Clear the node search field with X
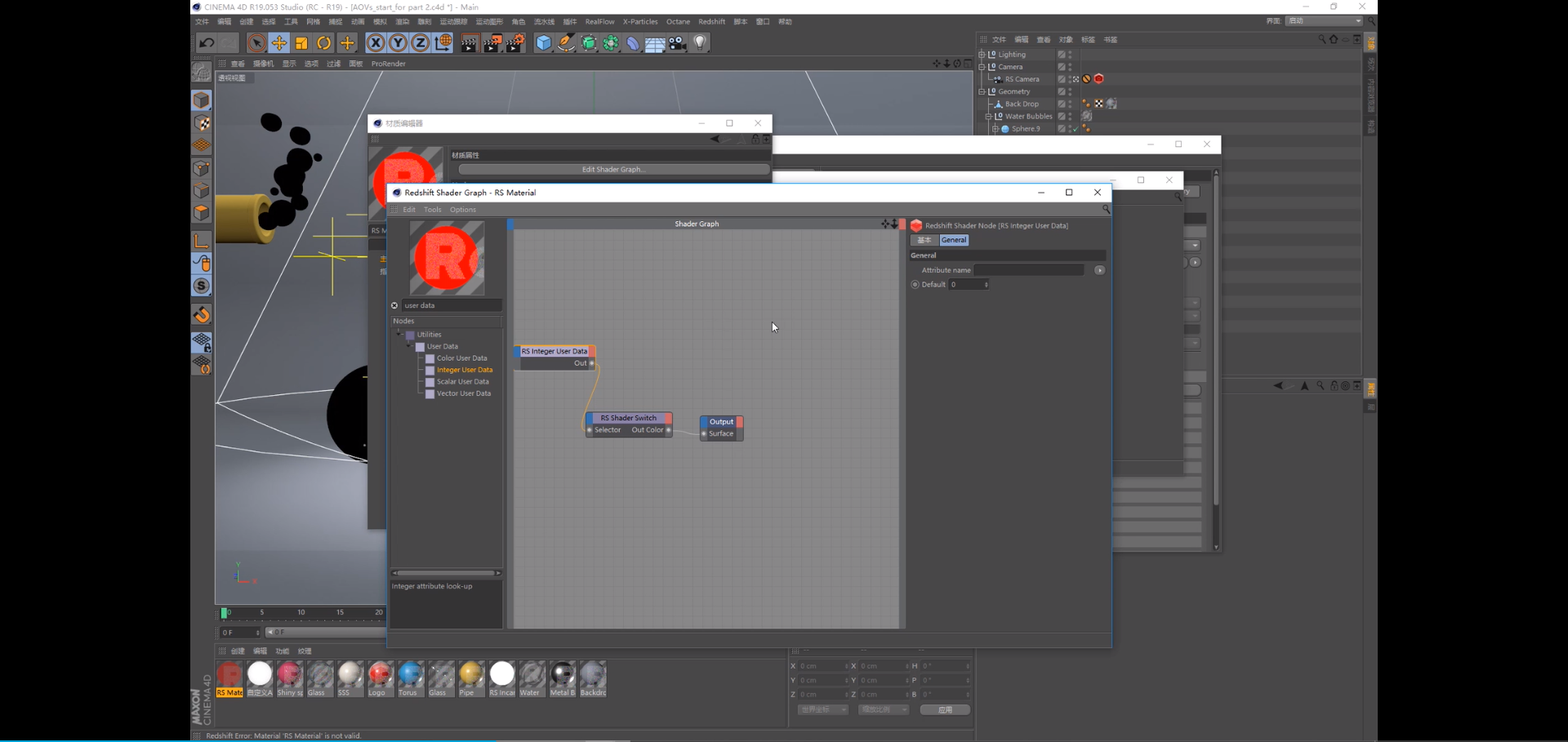Image resolution: width=1568 pixels, height=742 pixels. (x=394, y=305)
